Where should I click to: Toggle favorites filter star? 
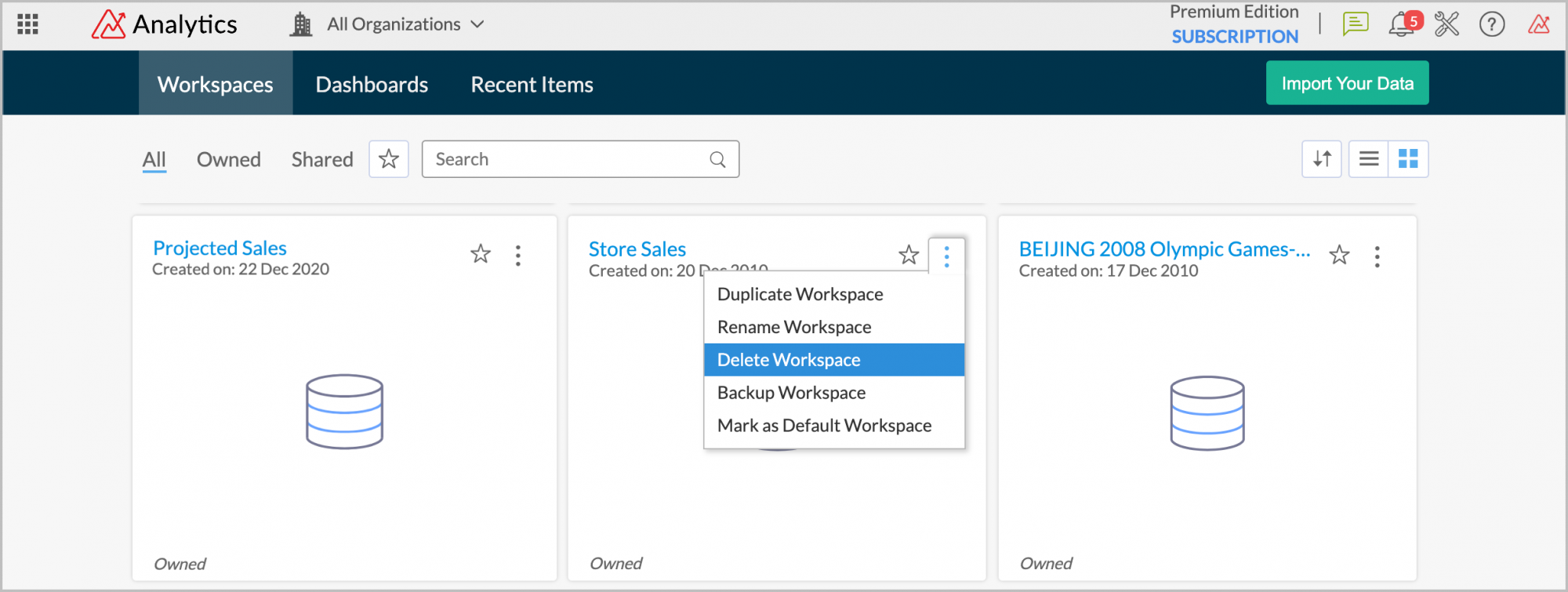[x=389, y=159]
